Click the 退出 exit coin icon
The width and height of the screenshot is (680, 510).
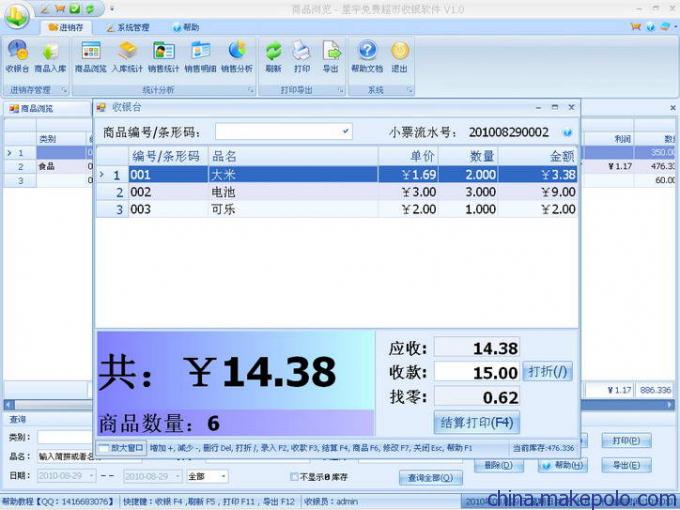pos(399,56)
